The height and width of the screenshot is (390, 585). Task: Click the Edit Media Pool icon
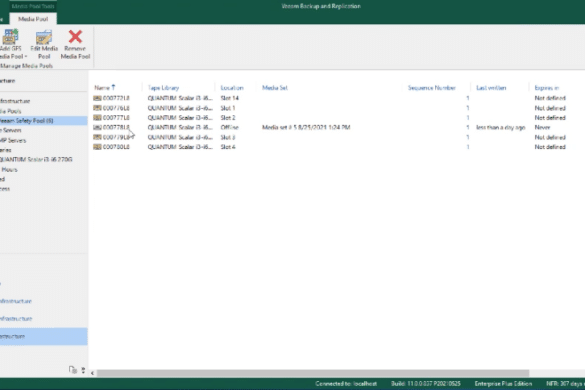(44, 37)
